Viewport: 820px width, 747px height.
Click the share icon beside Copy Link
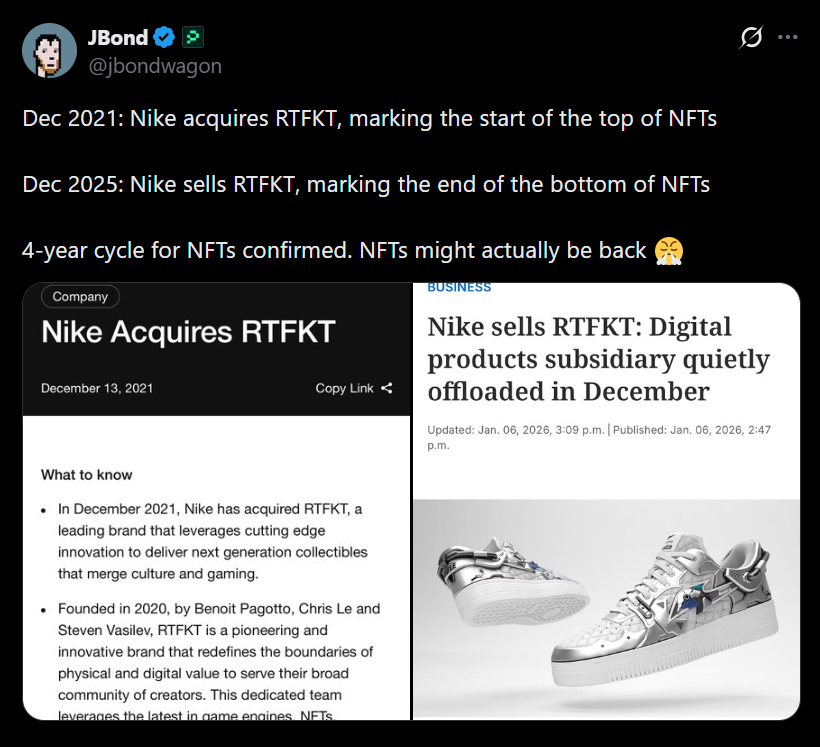point(386,388)
